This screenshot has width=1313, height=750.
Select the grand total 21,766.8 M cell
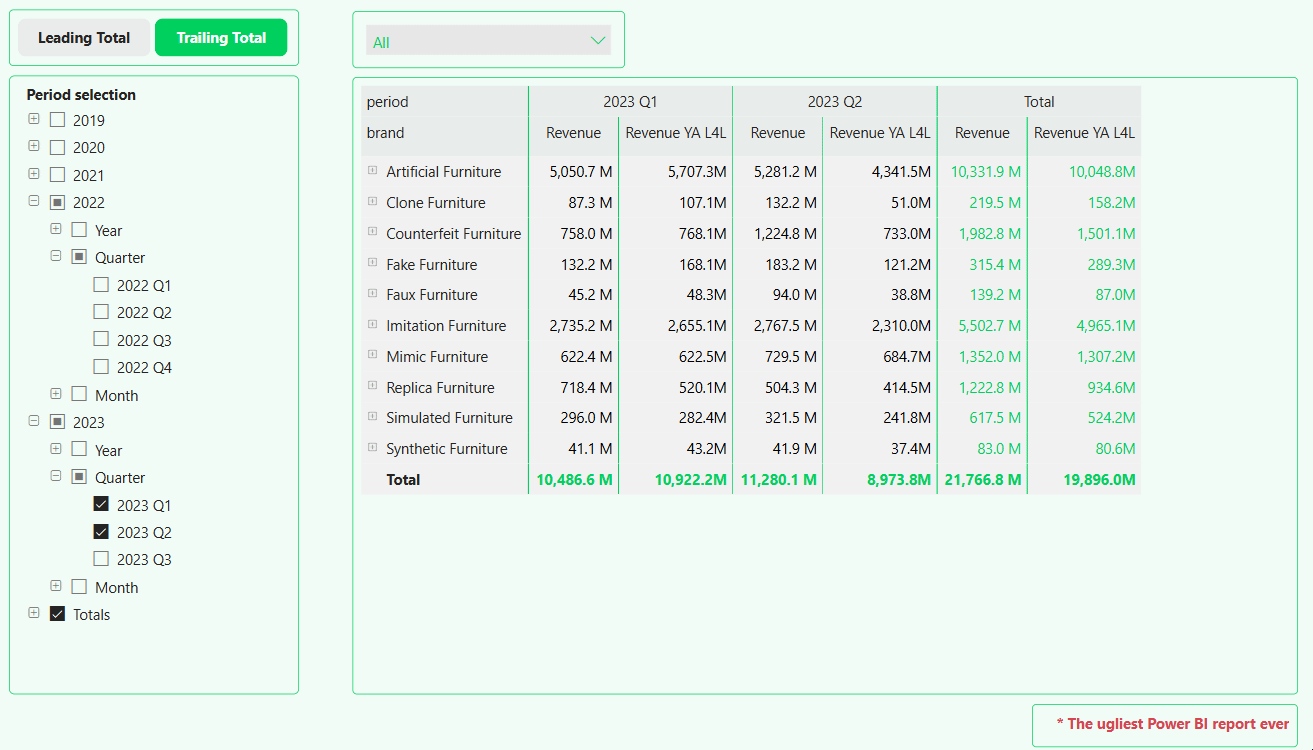pos(983,480)
